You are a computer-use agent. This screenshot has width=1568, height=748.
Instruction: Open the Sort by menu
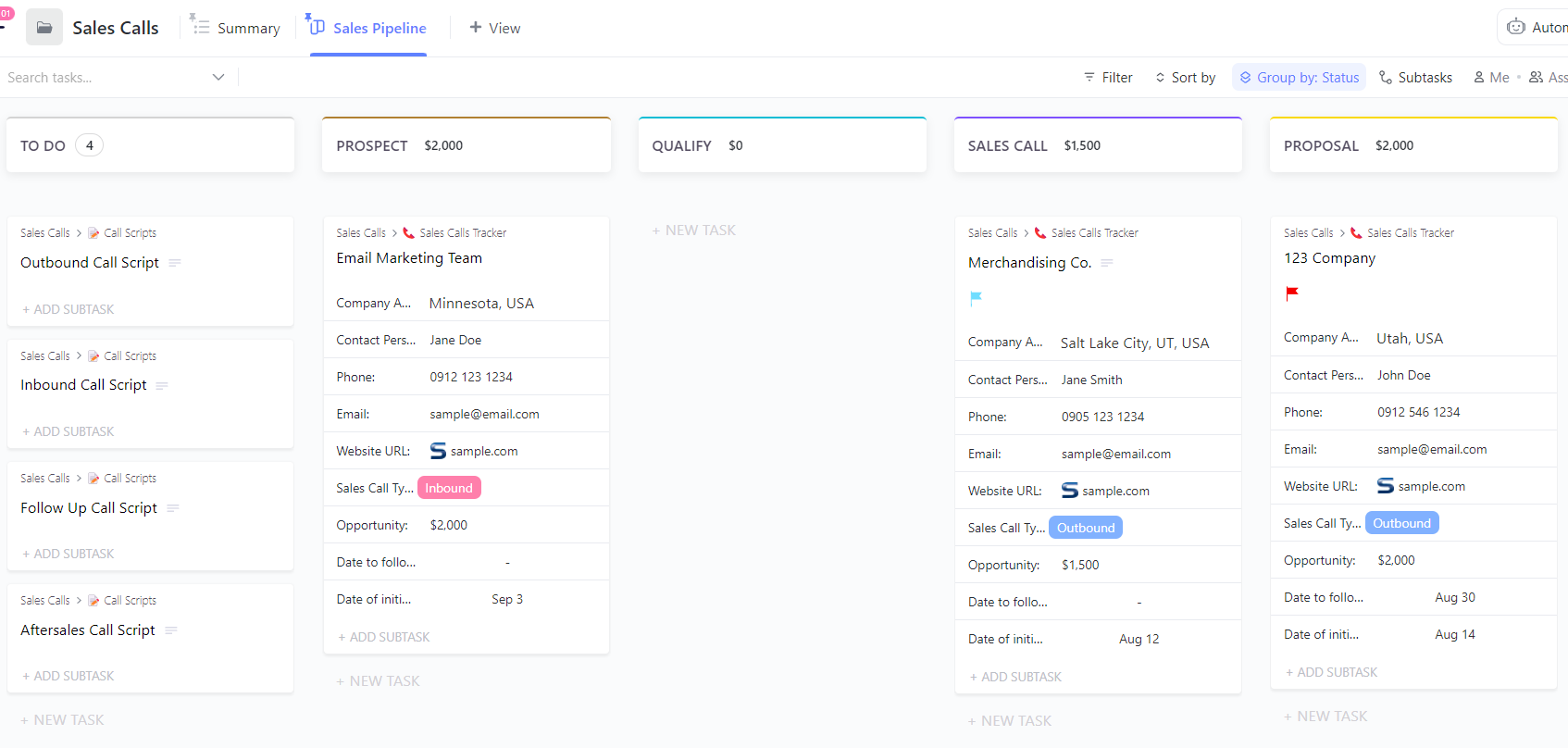click(x=1186, y=78)
